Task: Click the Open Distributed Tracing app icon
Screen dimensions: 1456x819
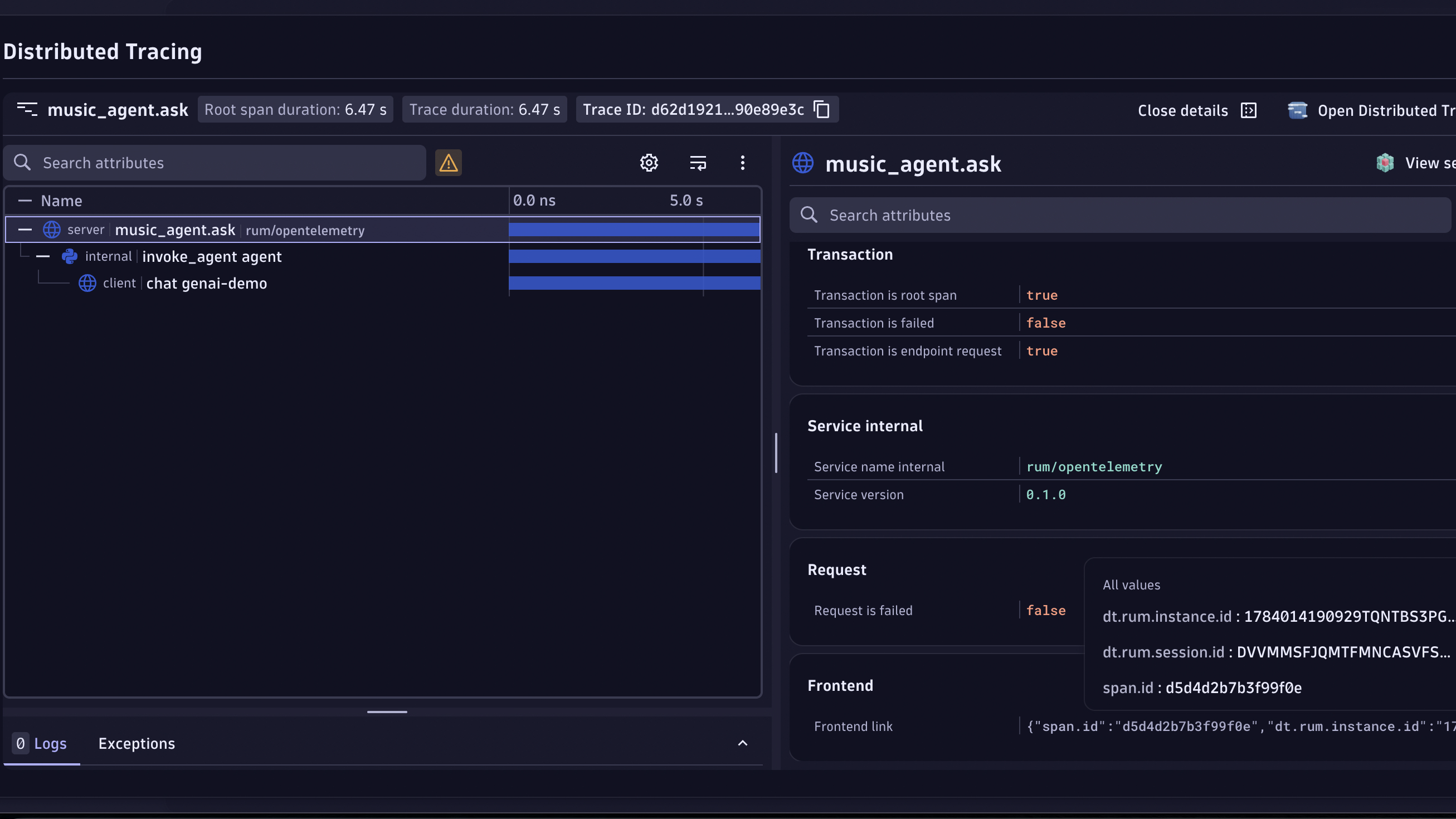Action: tap(1298, 110)
